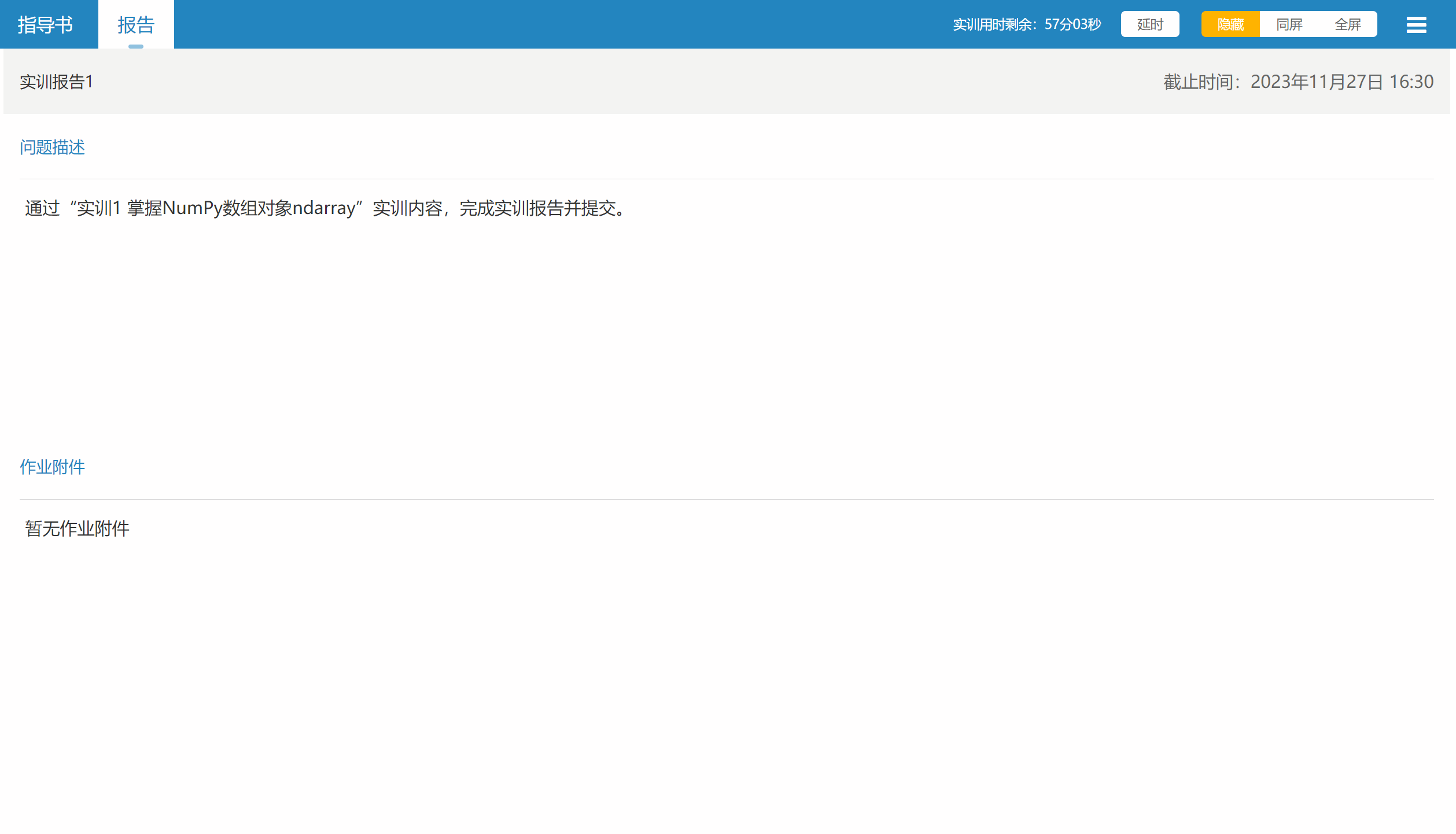The height and width of the screenshot is (834, 1456).
Task: Click the 2023年11月27日 date
Action: (x=1317, y=82)
